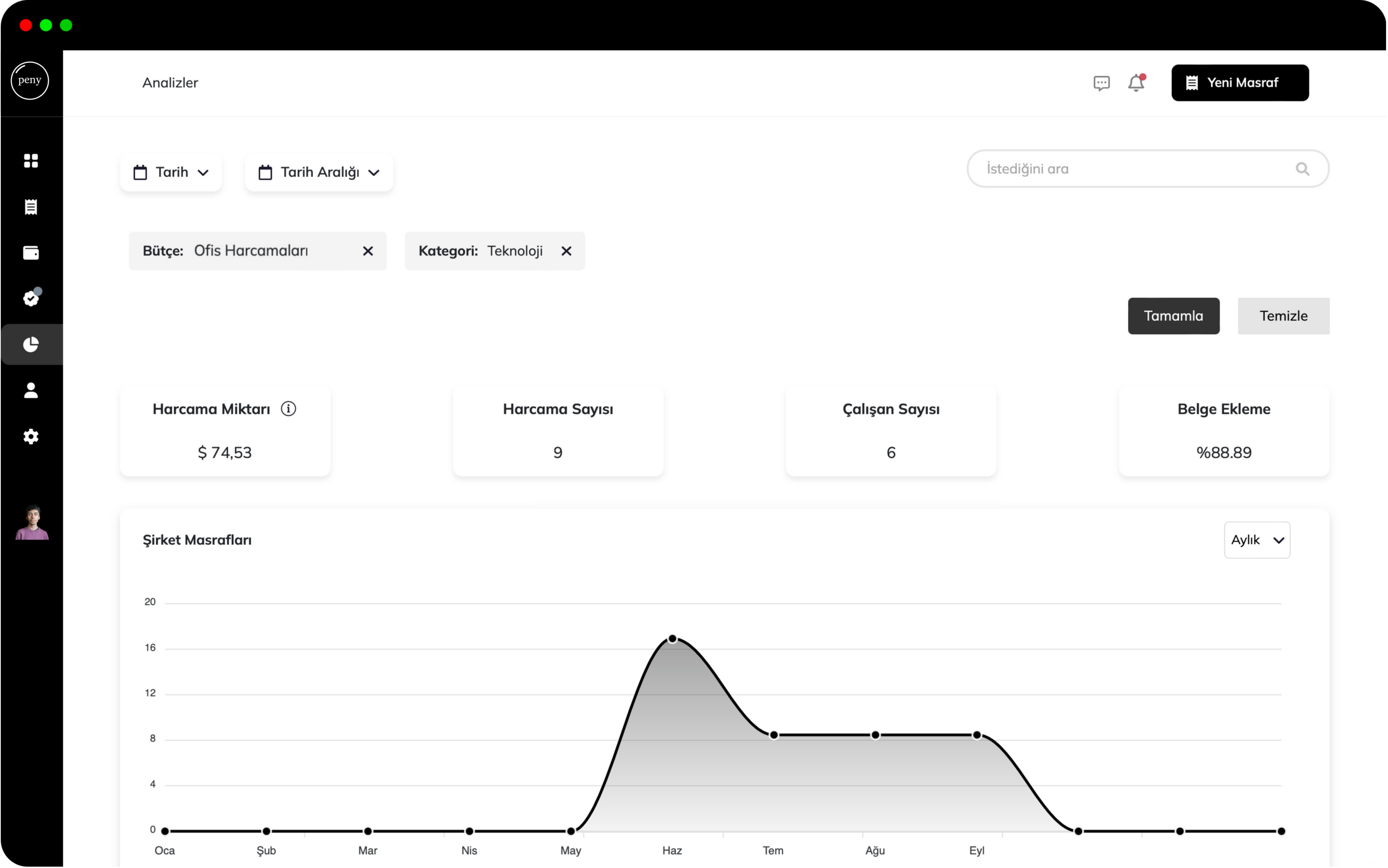Image resolution: width=1388 pixels, height=868 pixels.
Task: Click the search magnifier icon
Action: tap(1302, 169)
